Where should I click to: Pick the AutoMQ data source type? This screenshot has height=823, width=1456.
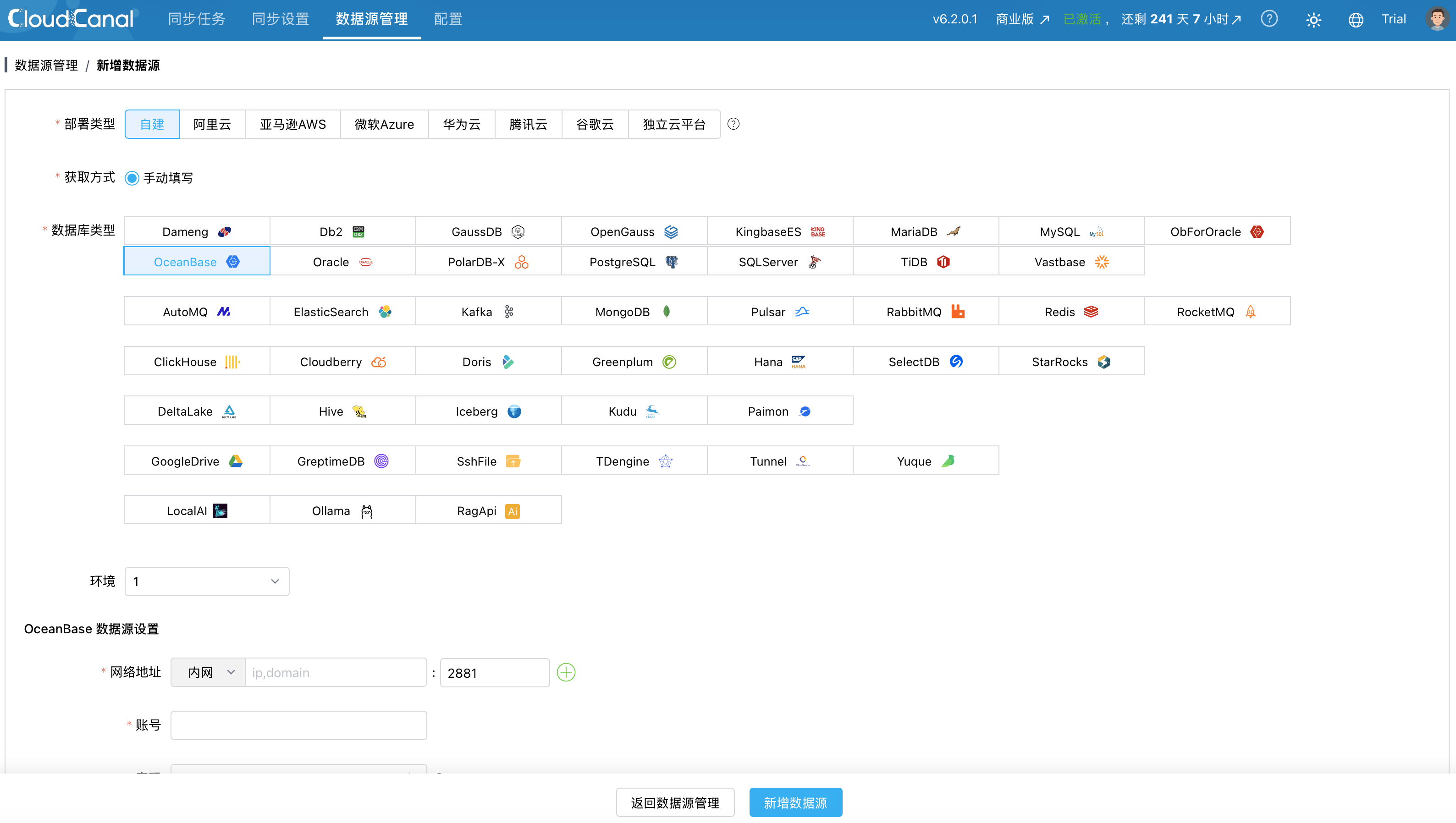click(197, 312)
